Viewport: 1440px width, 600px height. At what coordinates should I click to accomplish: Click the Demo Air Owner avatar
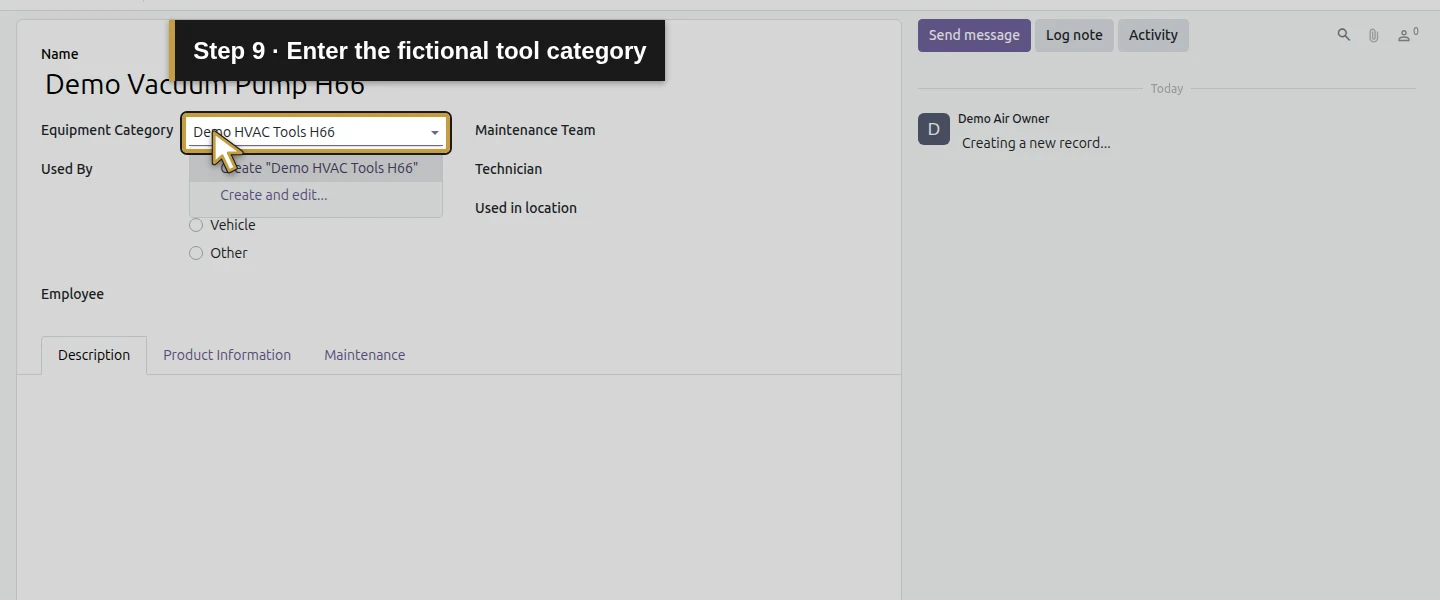pos(934,129)
